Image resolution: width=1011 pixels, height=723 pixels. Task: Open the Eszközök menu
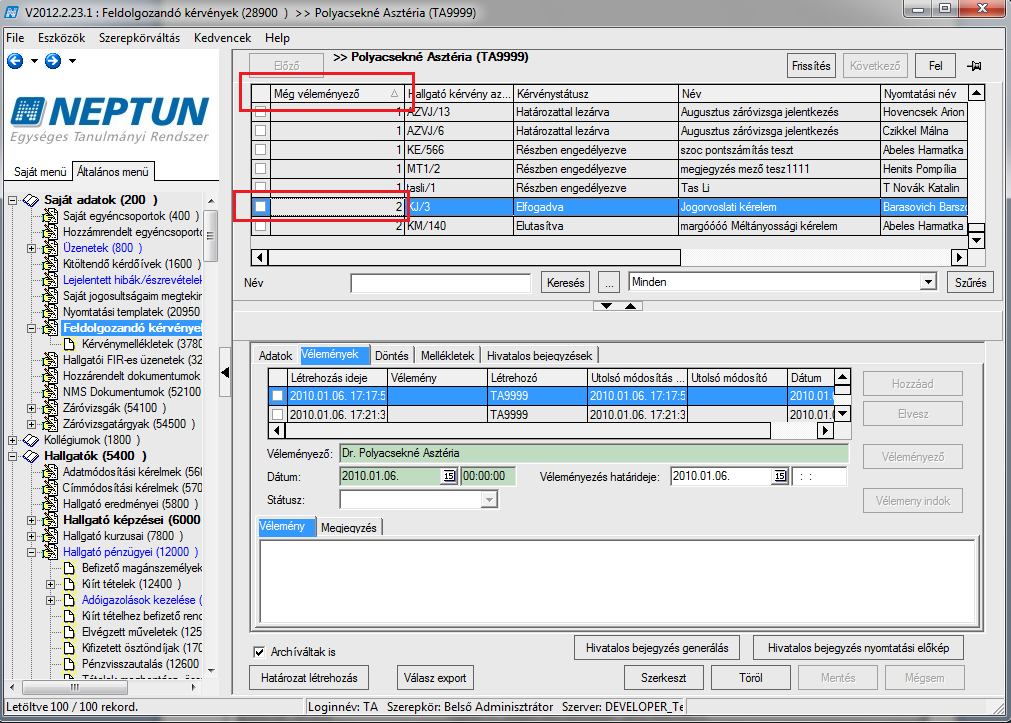61,38
